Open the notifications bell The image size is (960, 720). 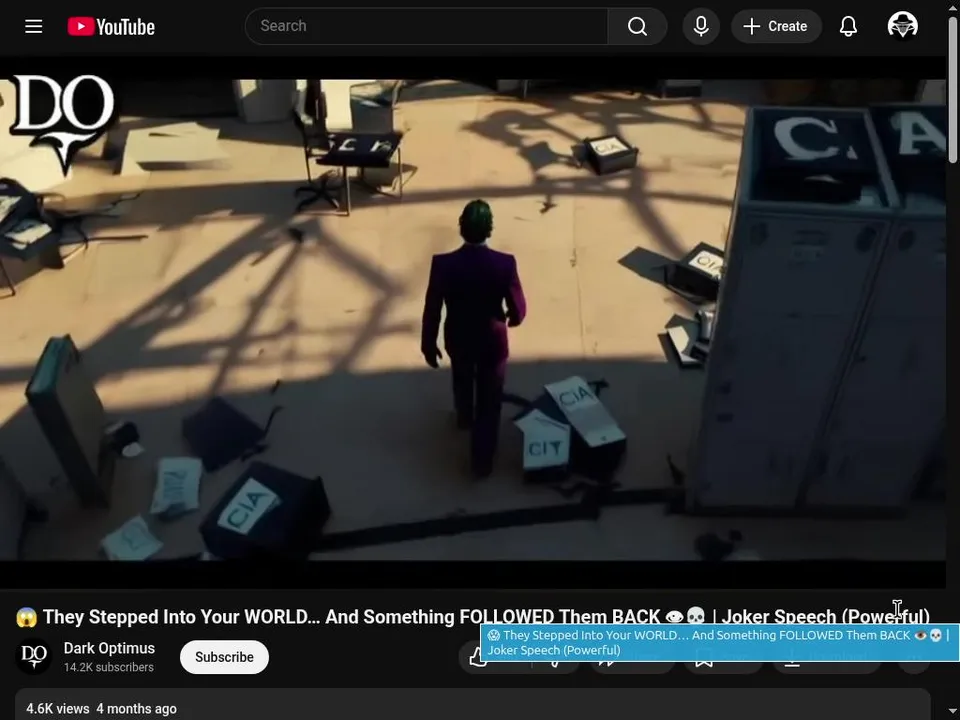tap(848, 26)
